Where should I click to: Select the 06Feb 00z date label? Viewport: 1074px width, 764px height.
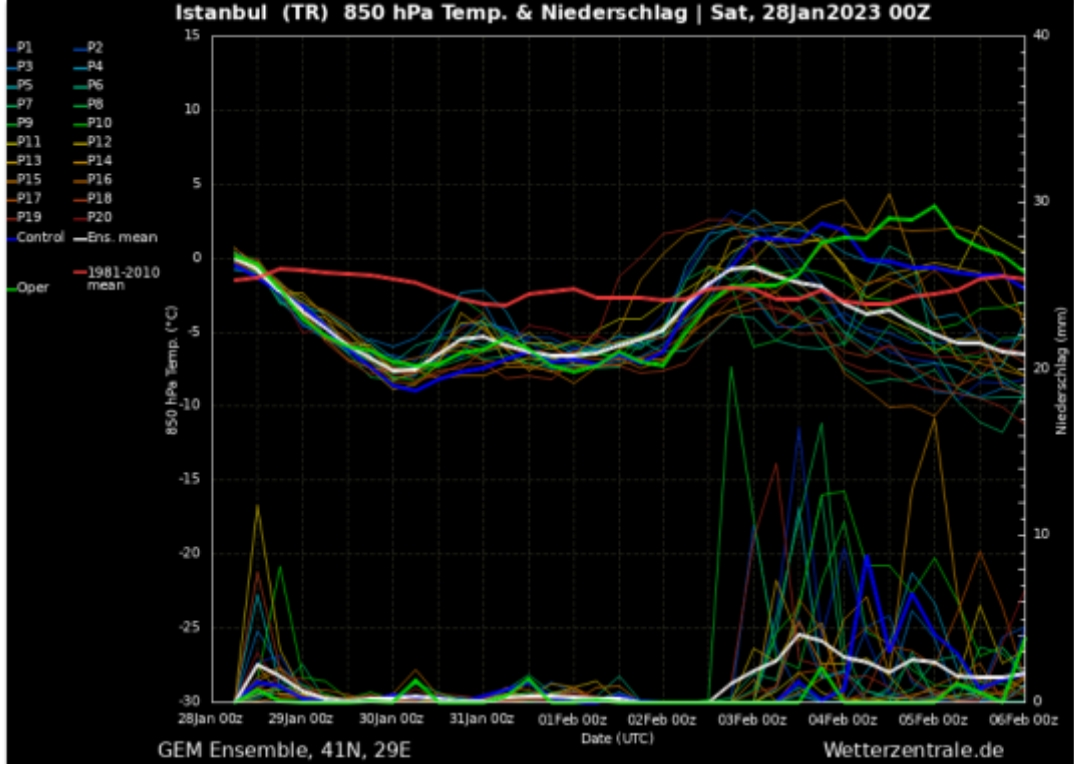pyautogui.click(x=1025, y=719)
